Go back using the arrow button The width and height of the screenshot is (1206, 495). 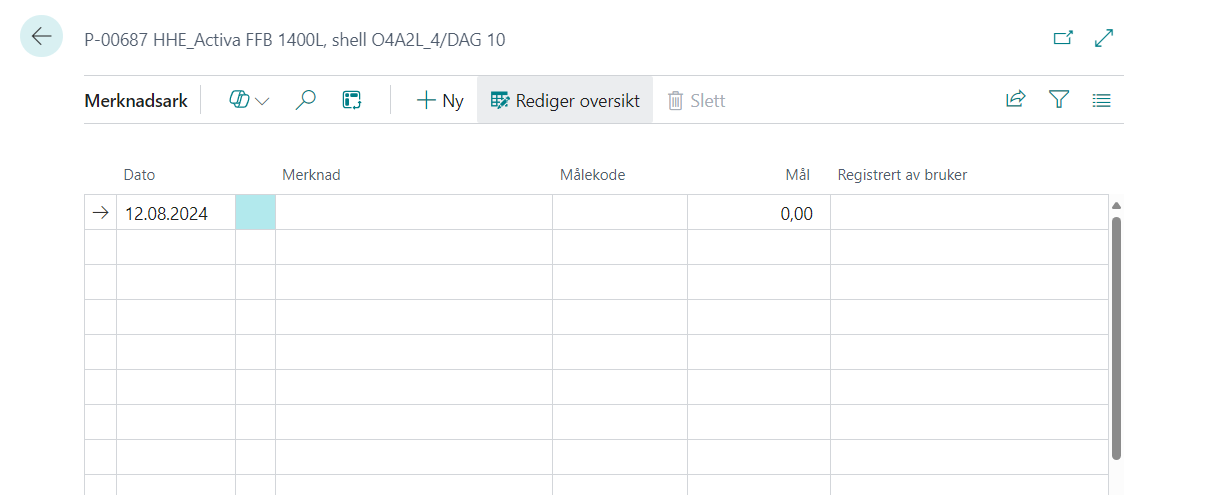41,37
